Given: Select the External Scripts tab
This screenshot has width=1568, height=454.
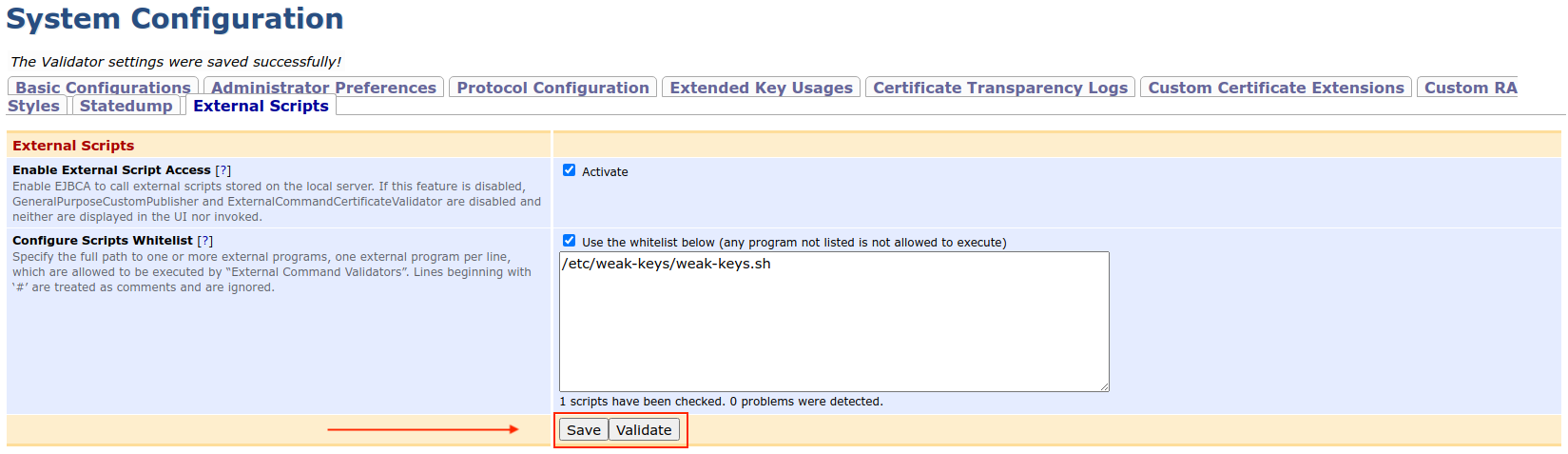Looking at the screenshot, I should coord(261,106).
